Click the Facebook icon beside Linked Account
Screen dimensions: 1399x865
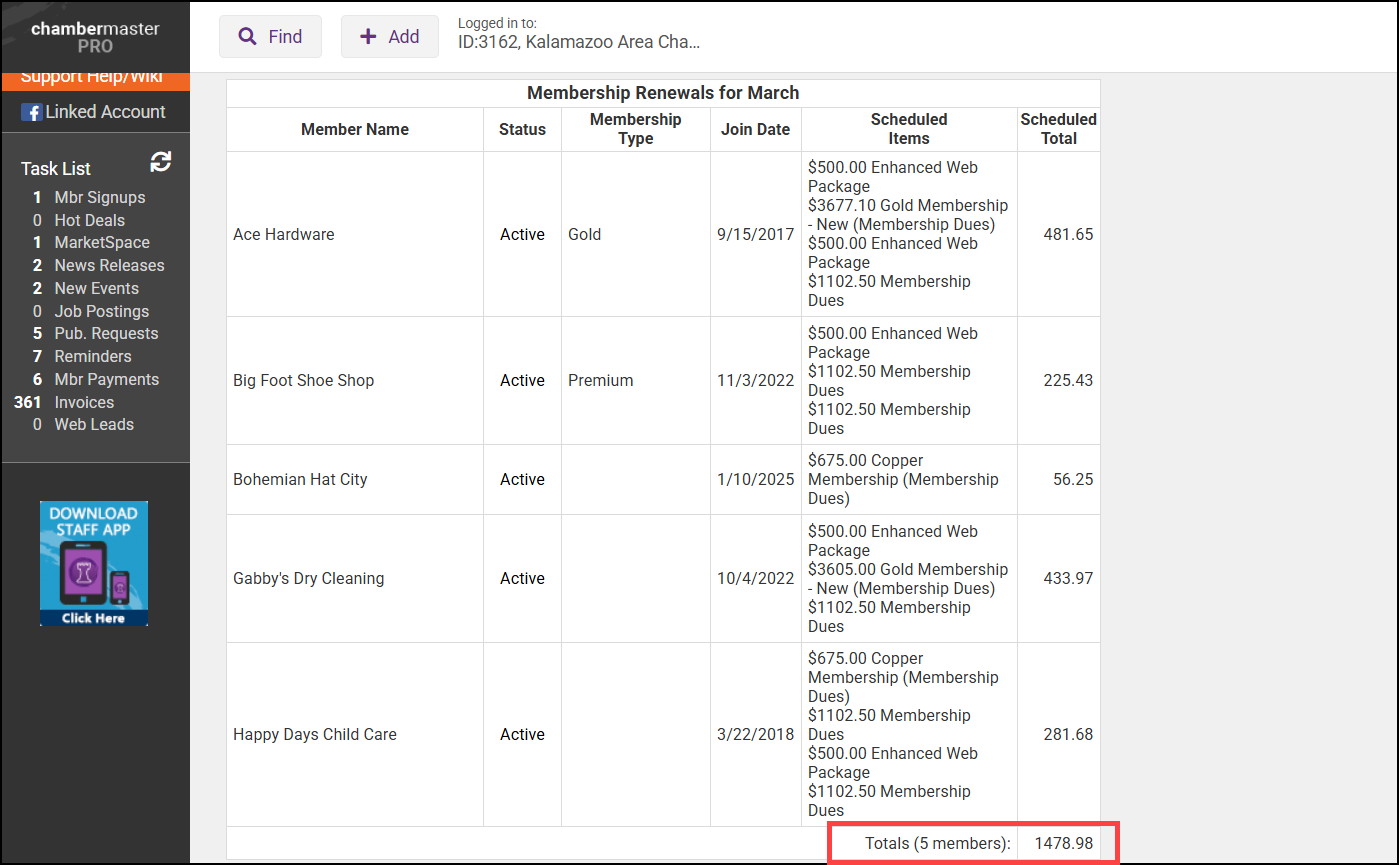pyautogui.click(x=31, y=112)
